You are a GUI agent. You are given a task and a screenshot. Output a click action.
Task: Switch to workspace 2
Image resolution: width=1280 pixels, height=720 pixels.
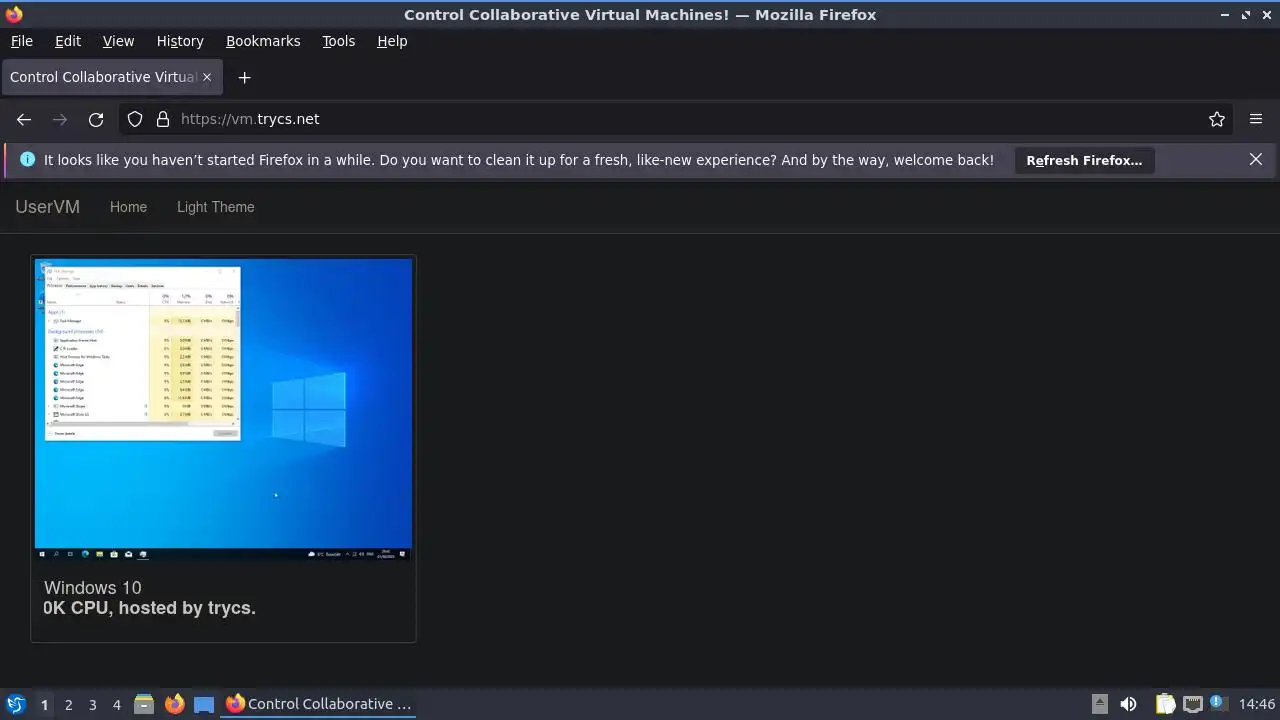coord(68,704)
